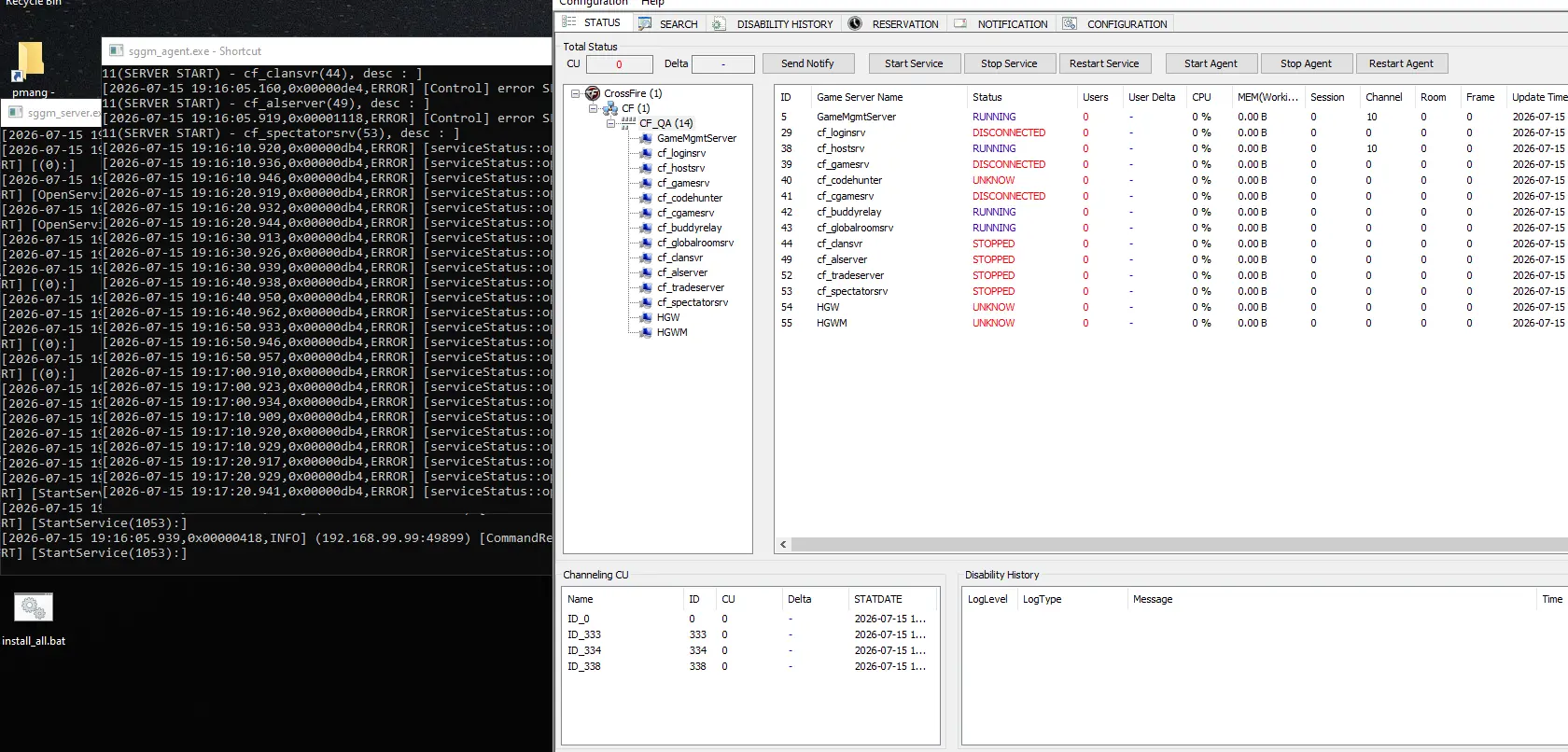
Task: Collapse the CF_QA (14) tree node
Action: [610, 123]
